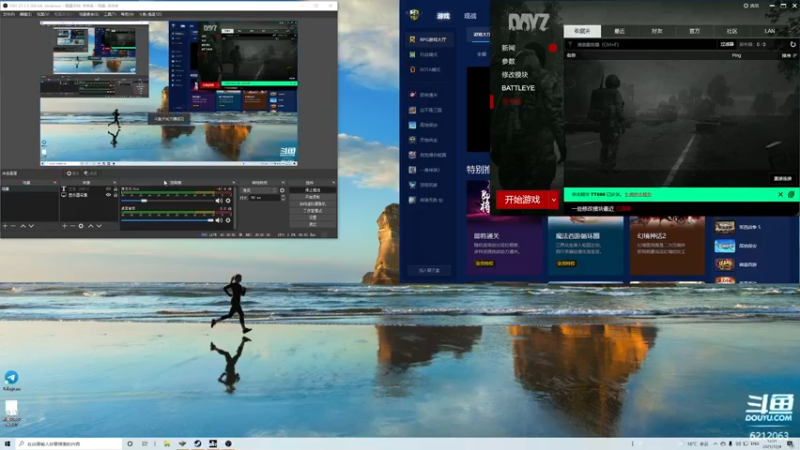Image resolution: width=800 pixels, height=450 pixels.
Task: Click the start recording button in OBS controls
Action: pyautogui.click(x=312, y=197)
